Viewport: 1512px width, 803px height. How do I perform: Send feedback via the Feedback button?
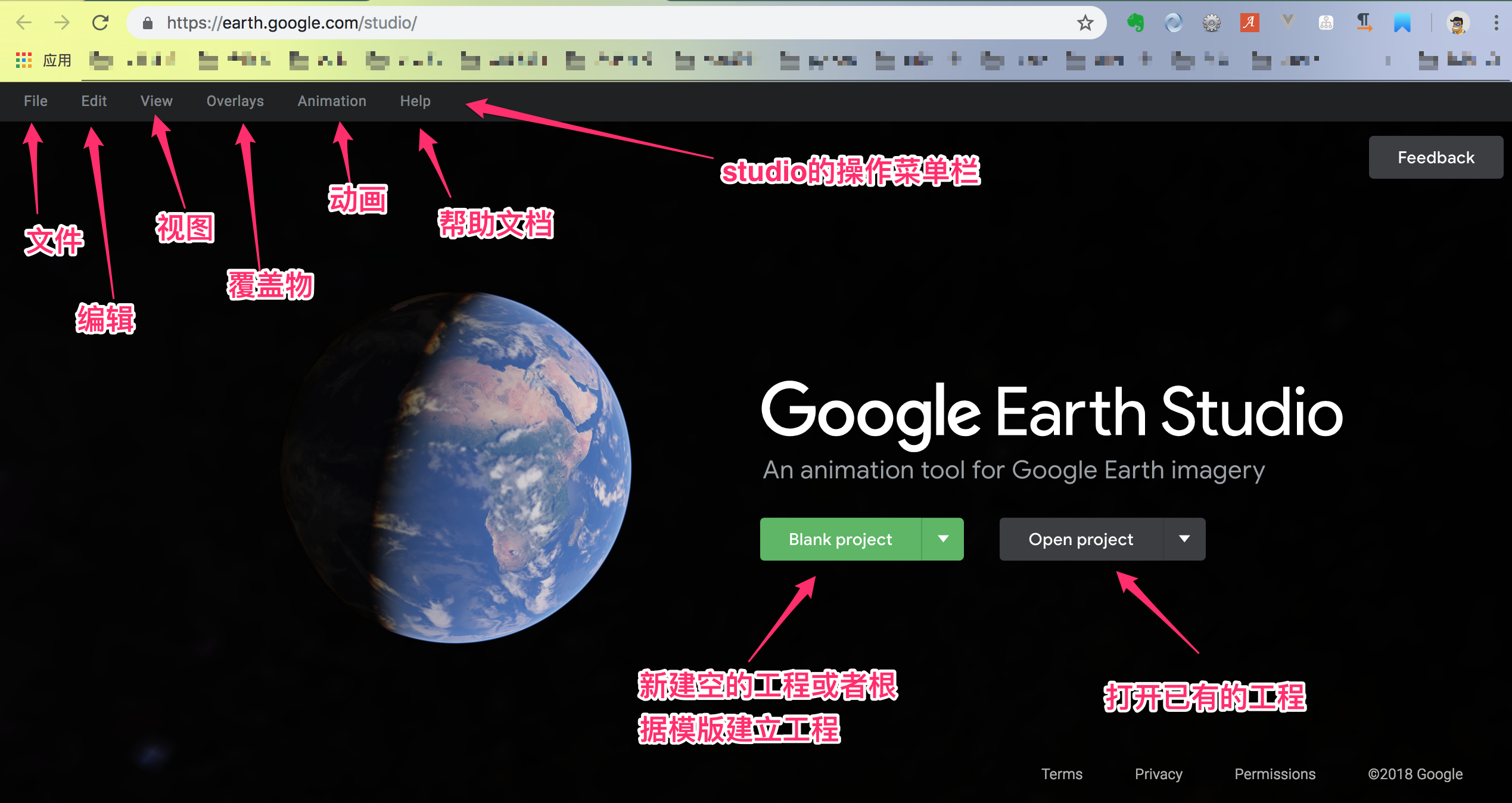point(1436,157)
